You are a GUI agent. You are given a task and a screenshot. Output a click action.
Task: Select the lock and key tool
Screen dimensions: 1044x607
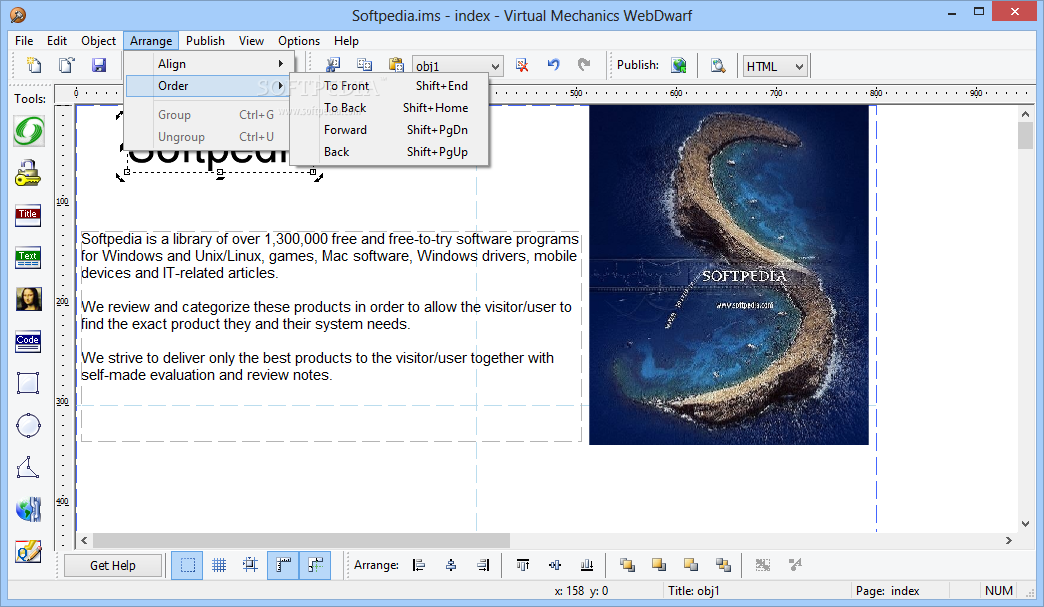tap(29, 173)
